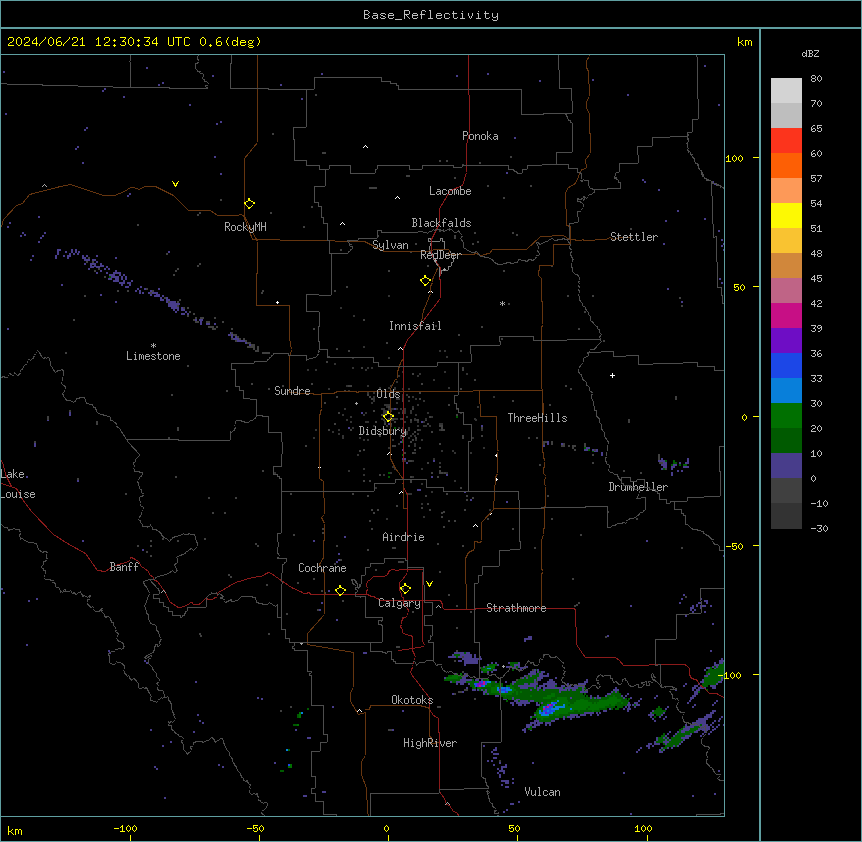Select the Sundre label
This screenshot has width=862, height=842.
(292, 391)
